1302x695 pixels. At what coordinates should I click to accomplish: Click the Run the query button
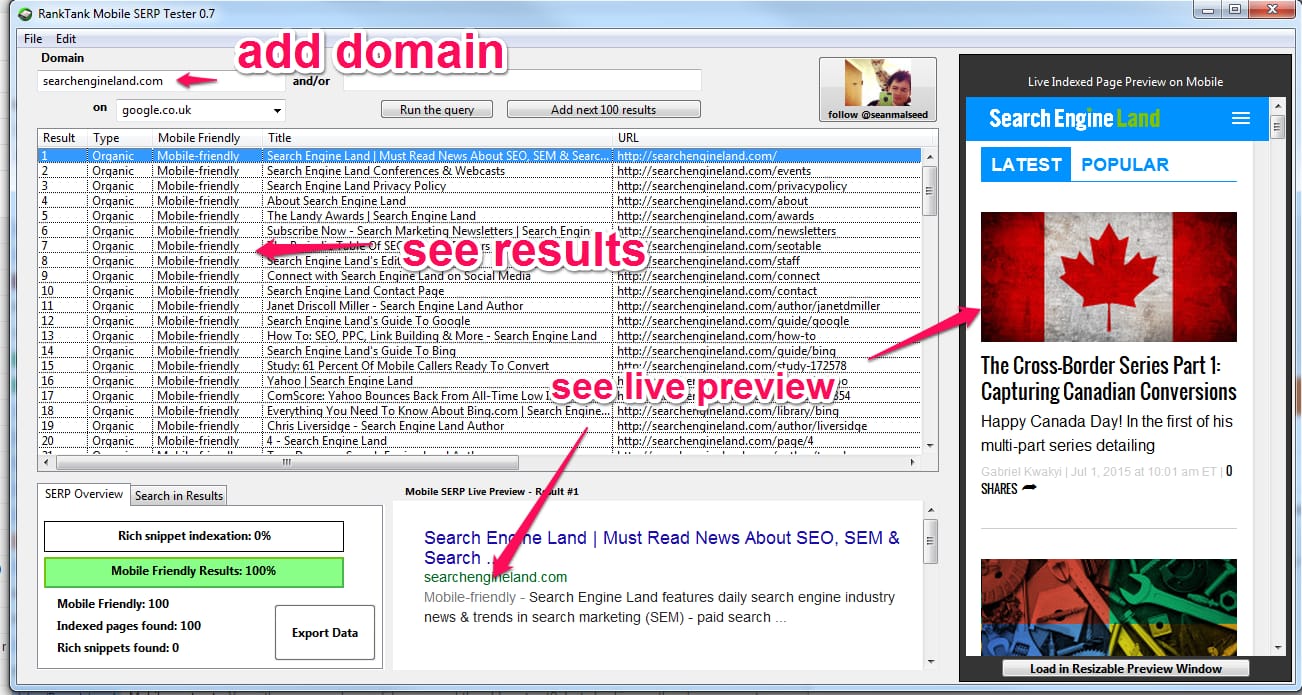436,109
